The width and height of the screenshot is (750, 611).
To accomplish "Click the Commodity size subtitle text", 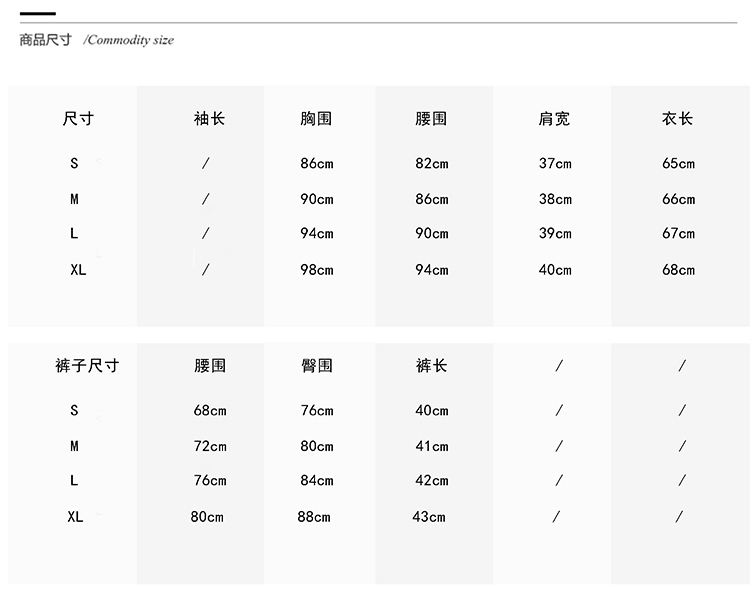I will click(129, 40).
